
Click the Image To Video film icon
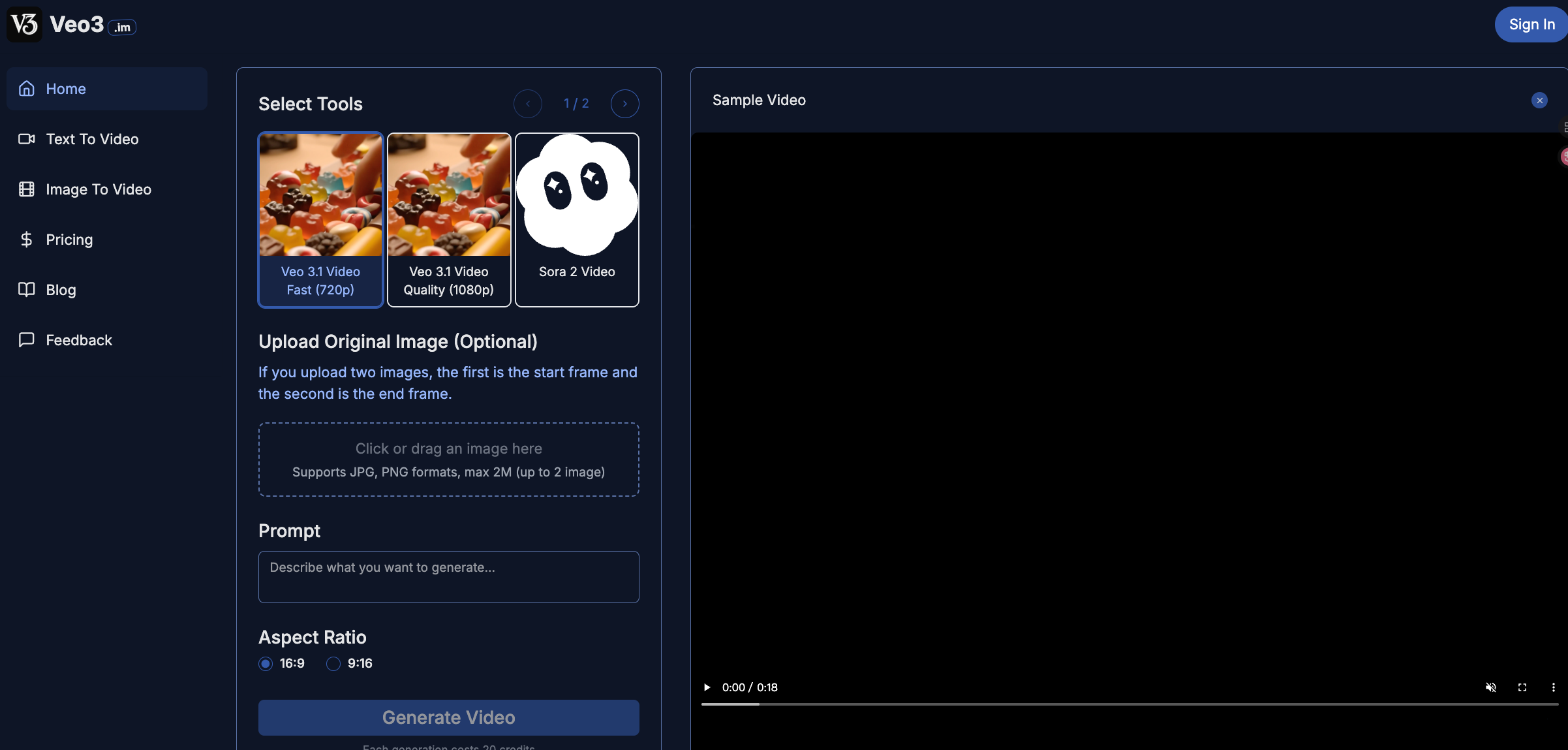click(x=26, y=189)
